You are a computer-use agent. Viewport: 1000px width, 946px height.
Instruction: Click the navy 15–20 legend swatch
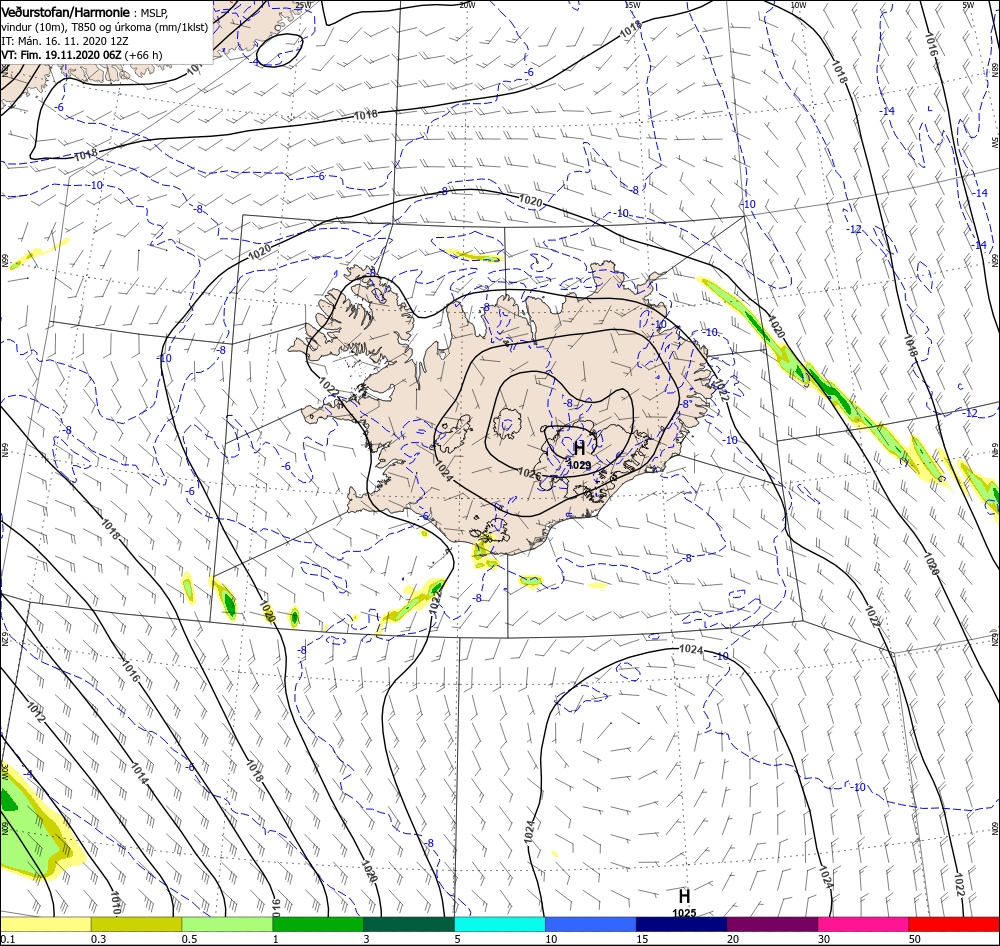681,924
